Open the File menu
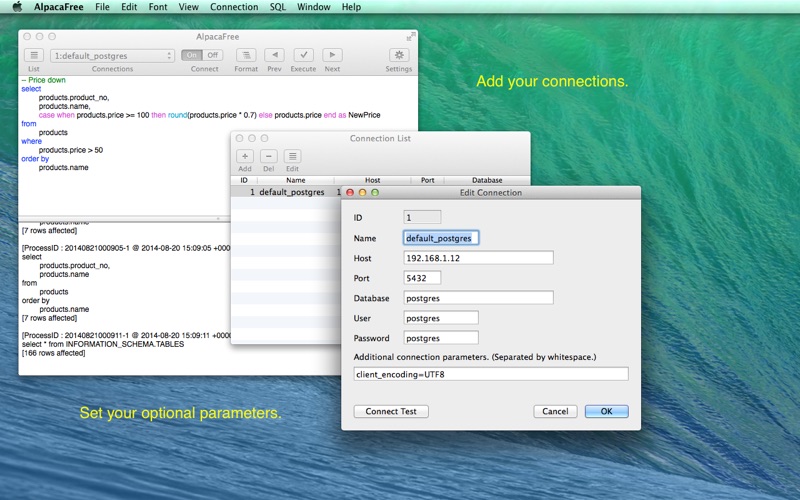 102,7
